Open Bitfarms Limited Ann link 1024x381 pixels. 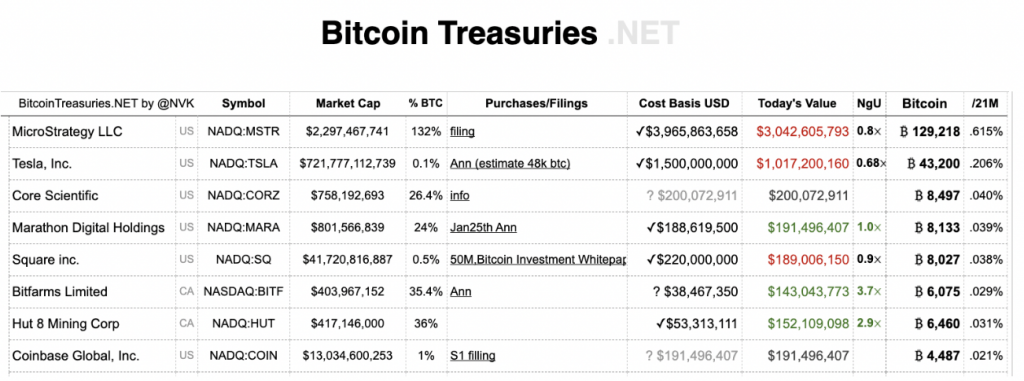point(460,291)
